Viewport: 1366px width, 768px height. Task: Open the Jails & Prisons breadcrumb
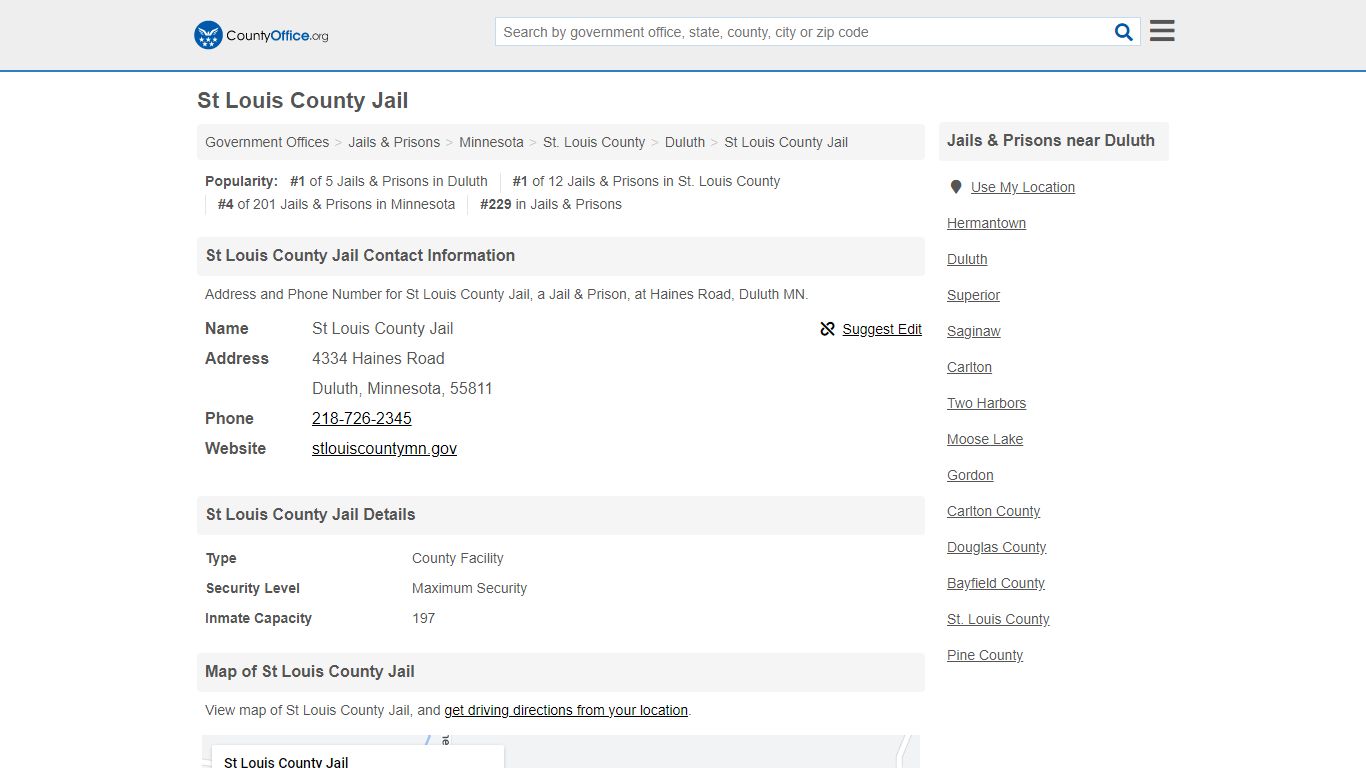394,142
